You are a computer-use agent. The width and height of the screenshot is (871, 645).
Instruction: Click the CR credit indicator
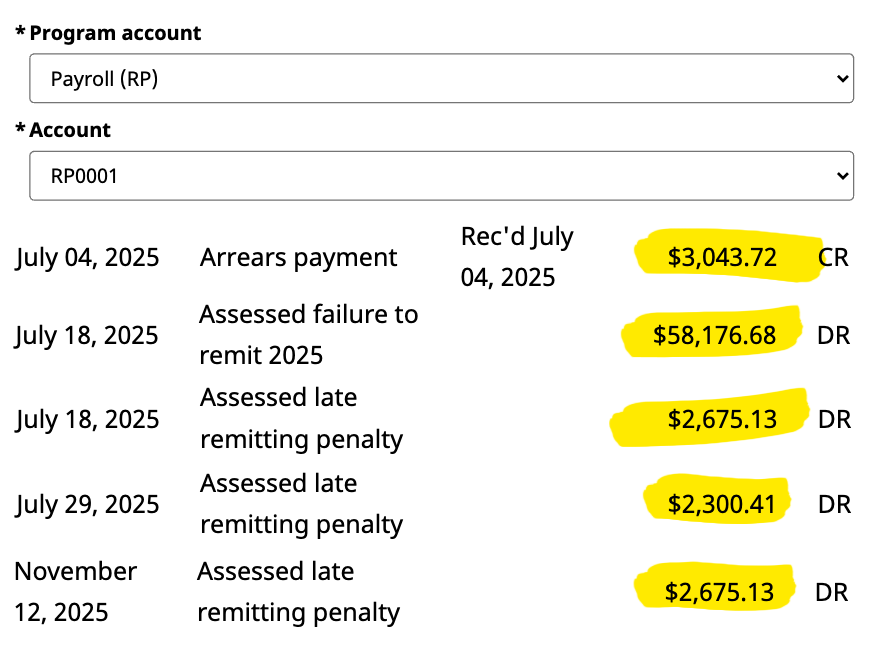[833, 257]
